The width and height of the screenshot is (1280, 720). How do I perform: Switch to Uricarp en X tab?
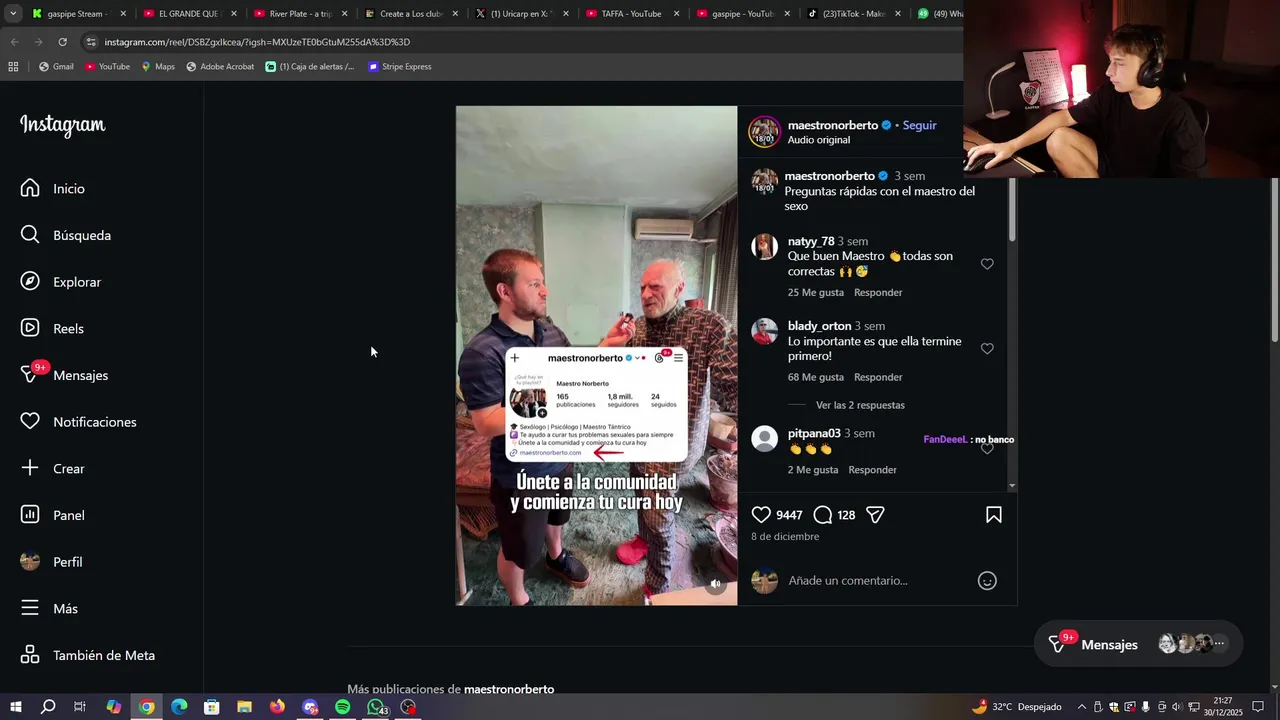click(x=522, y=14)
